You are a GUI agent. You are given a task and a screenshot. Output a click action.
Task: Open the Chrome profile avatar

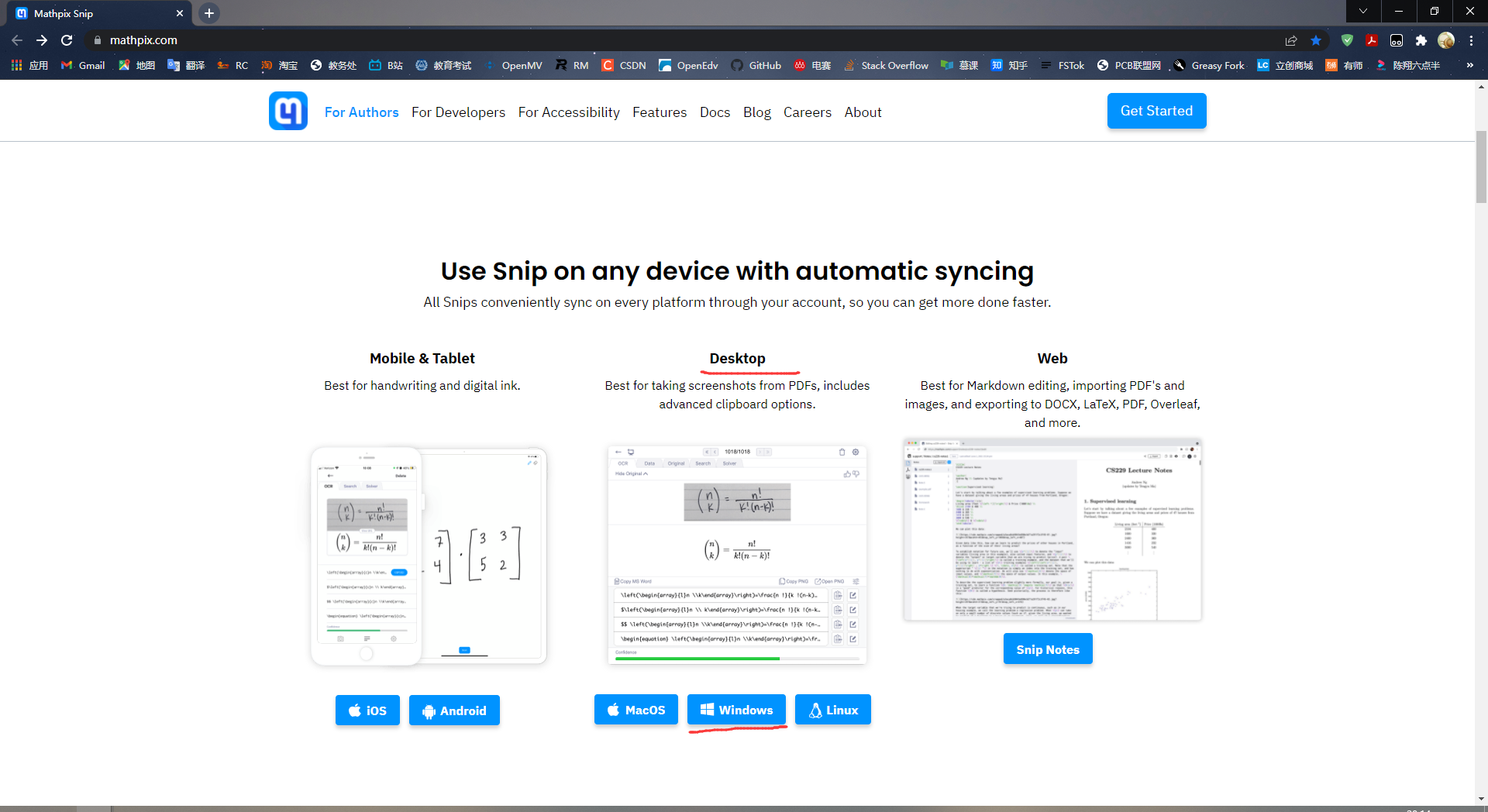tap(1446, 40)
